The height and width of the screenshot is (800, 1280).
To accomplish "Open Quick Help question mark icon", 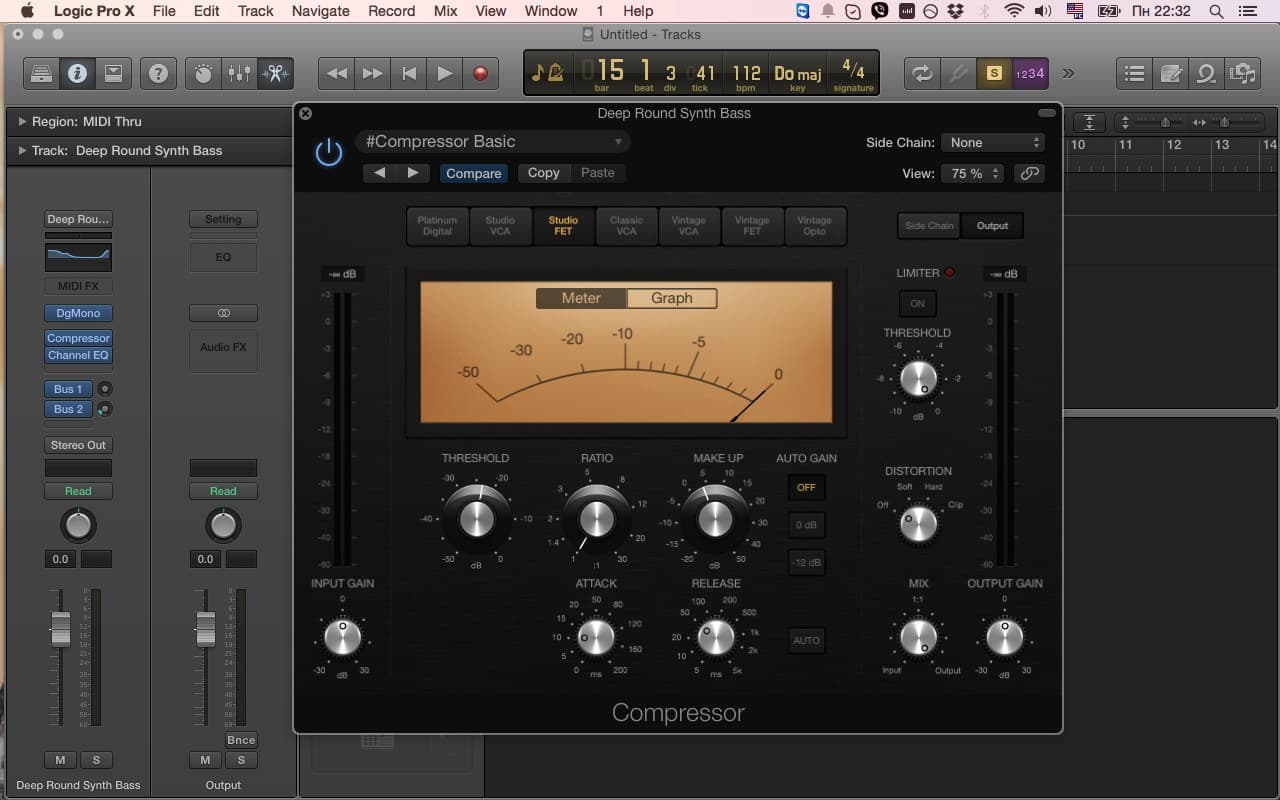I will pyautogui.click(x=158, y=73).
